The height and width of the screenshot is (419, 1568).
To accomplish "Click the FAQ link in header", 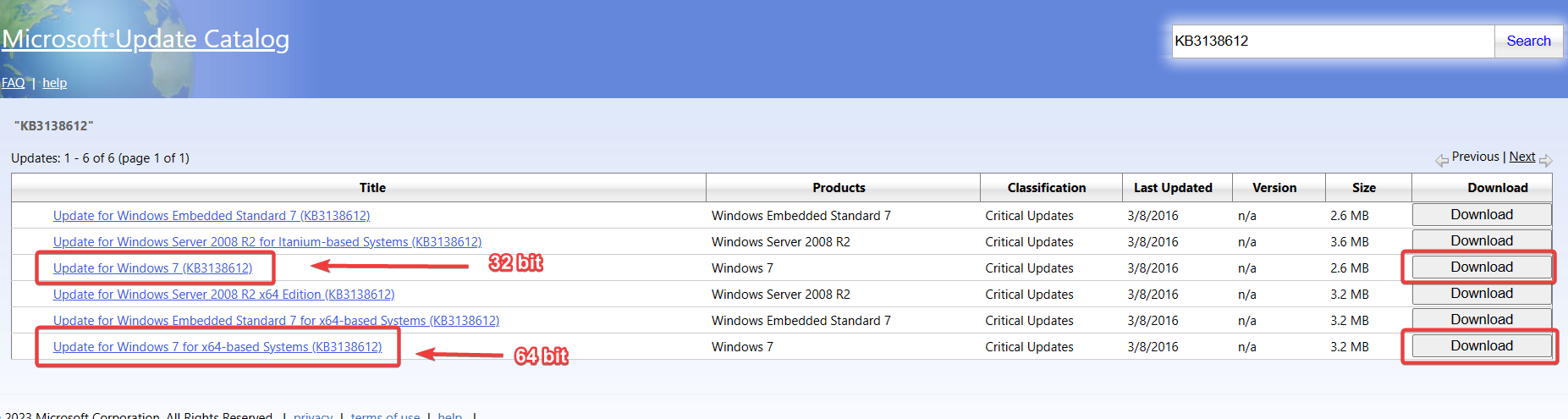I will point(13,83).
